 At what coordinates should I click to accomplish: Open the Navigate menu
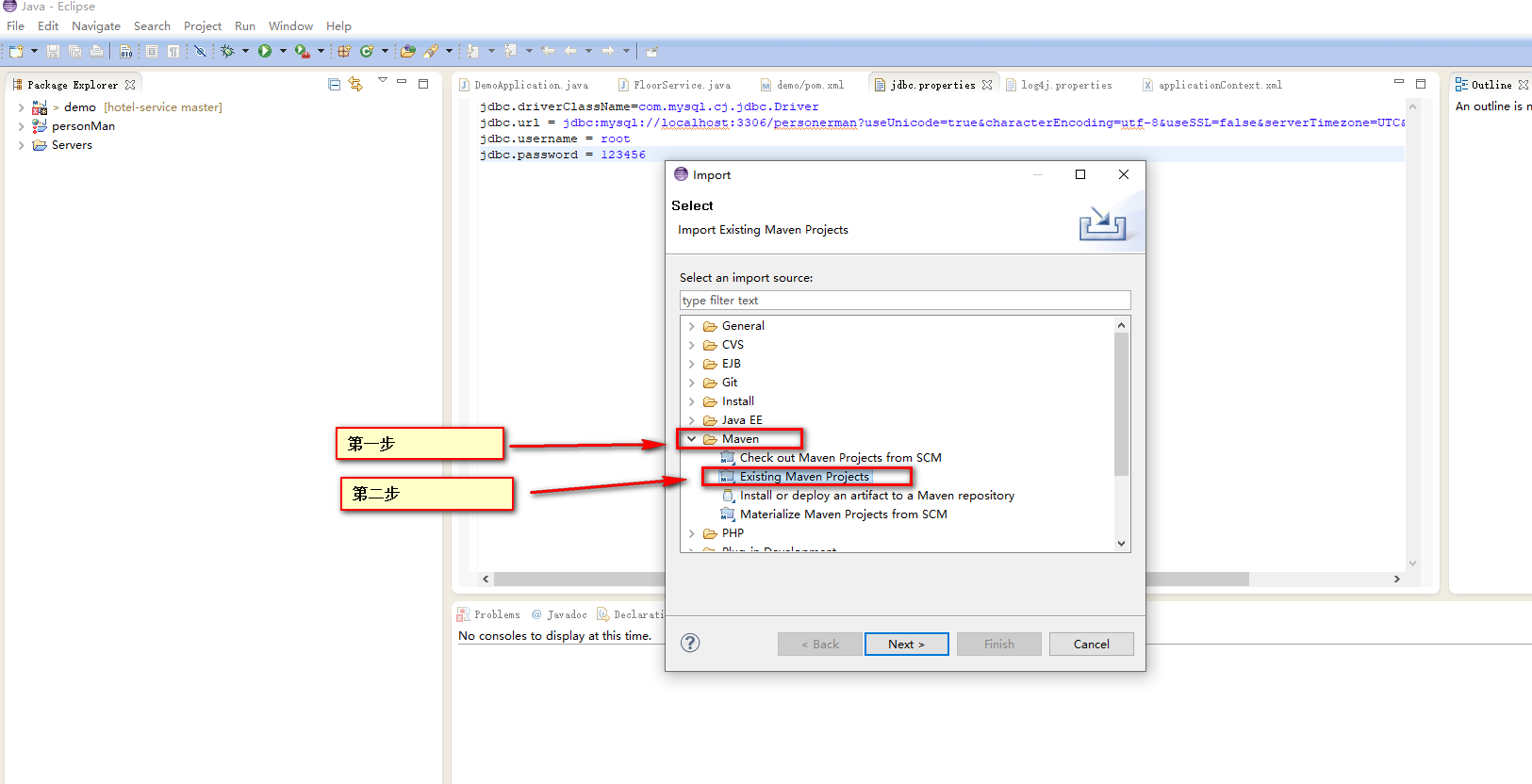pos(96,26)
